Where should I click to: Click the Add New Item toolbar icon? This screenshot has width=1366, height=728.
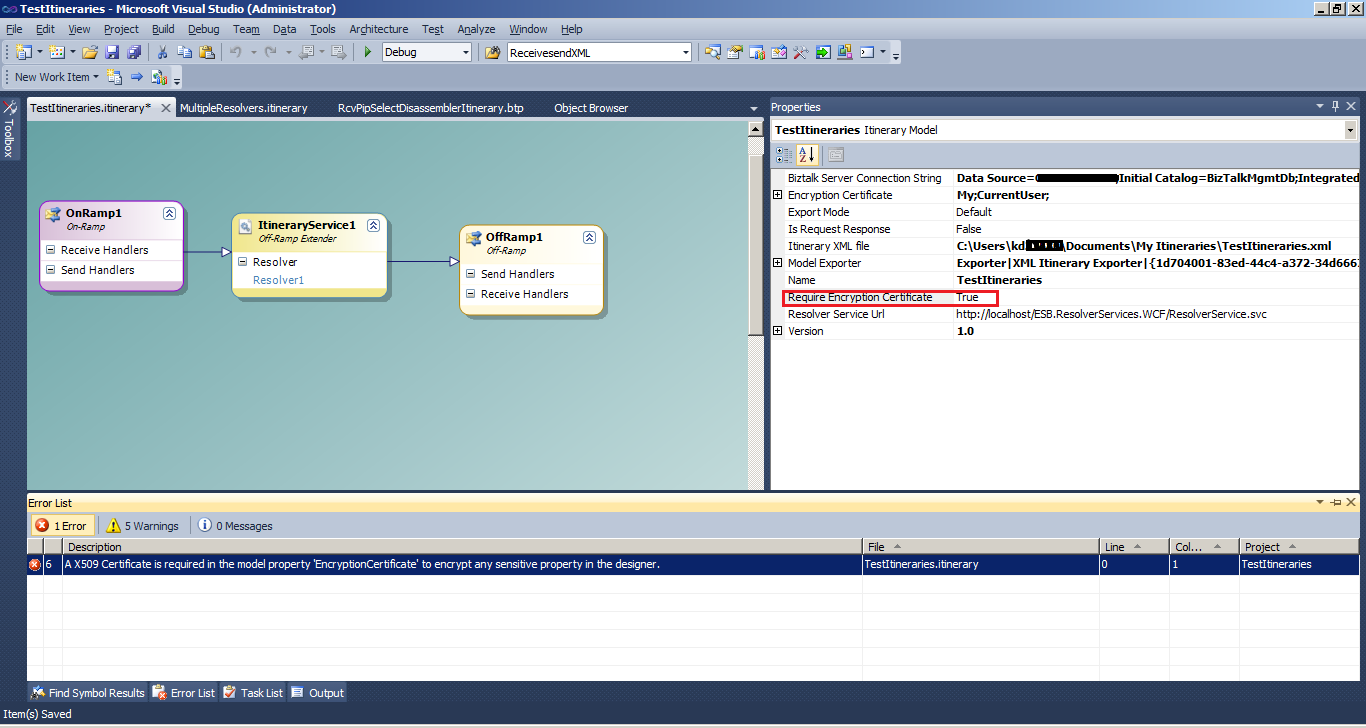coord(56,52)
